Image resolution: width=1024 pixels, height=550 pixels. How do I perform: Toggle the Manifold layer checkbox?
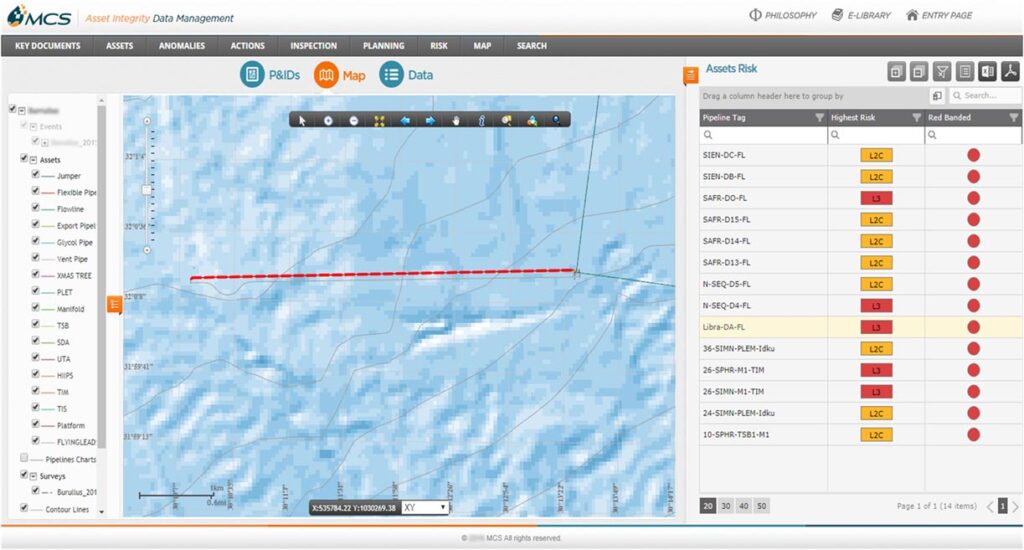36,309
